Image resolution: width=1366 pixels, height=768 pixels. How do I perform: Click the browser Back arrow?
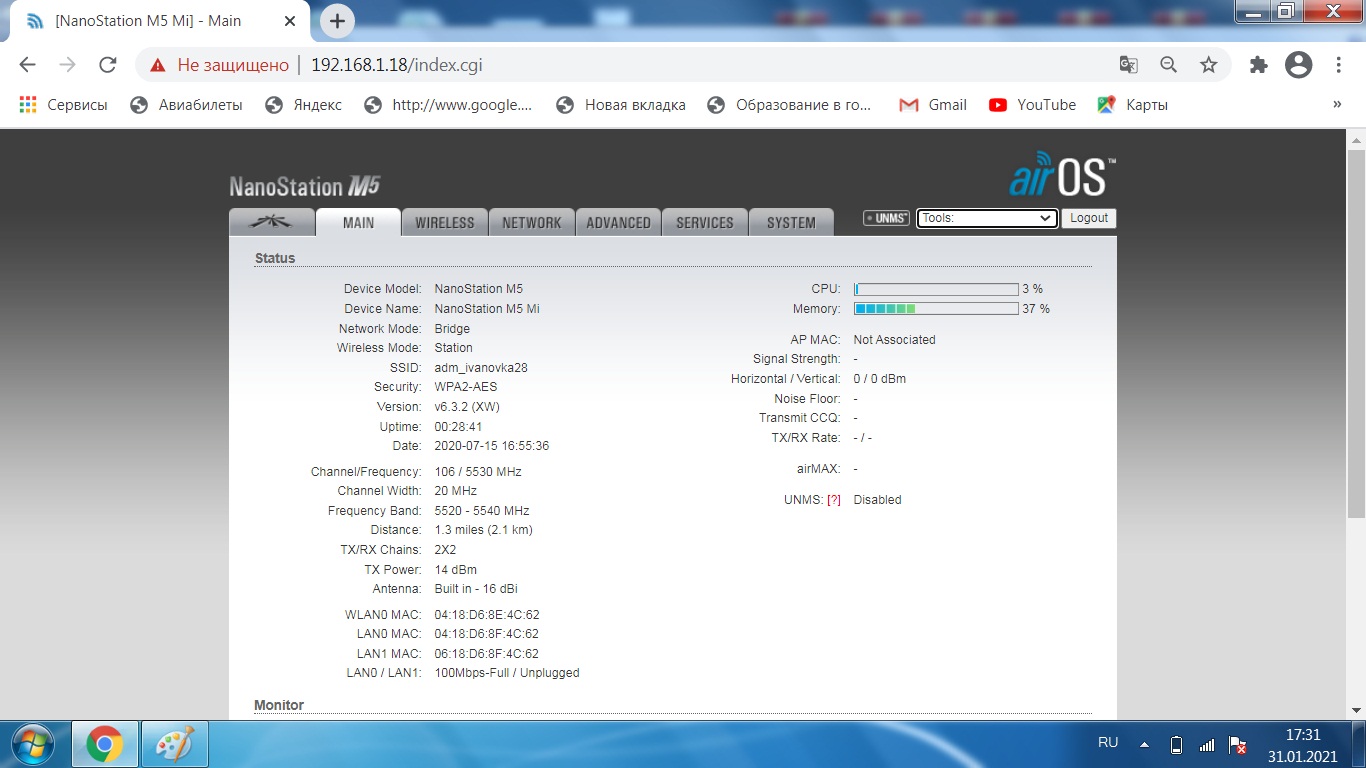pos(27,65)
